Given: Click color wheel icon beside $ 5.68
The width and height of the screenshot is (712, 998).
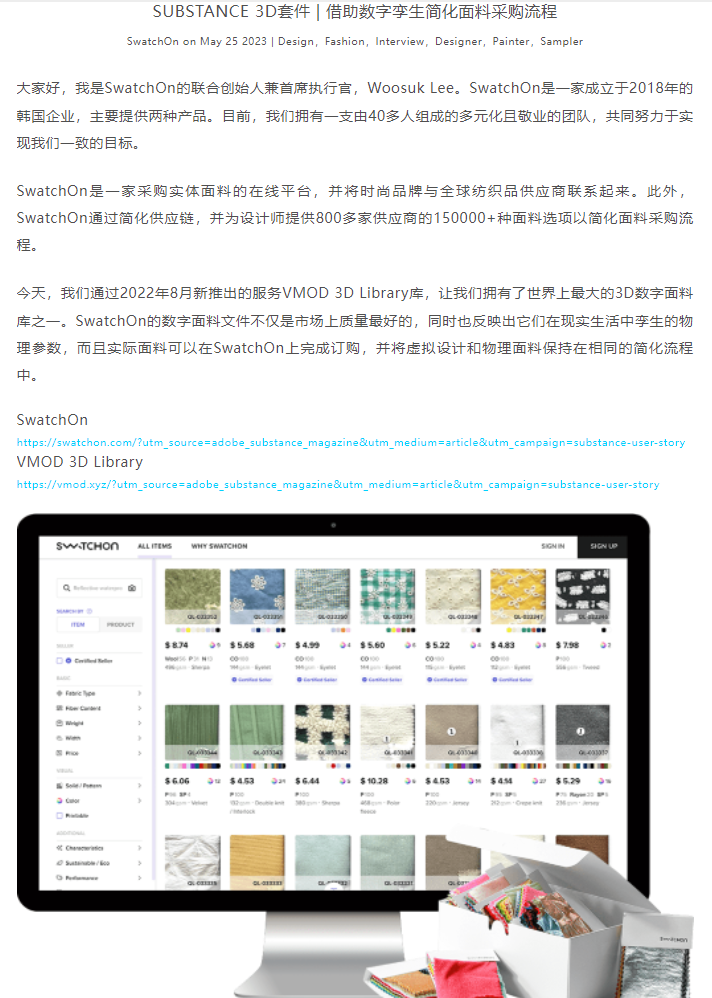Looking at the screenshot, I should pos(277,645).
